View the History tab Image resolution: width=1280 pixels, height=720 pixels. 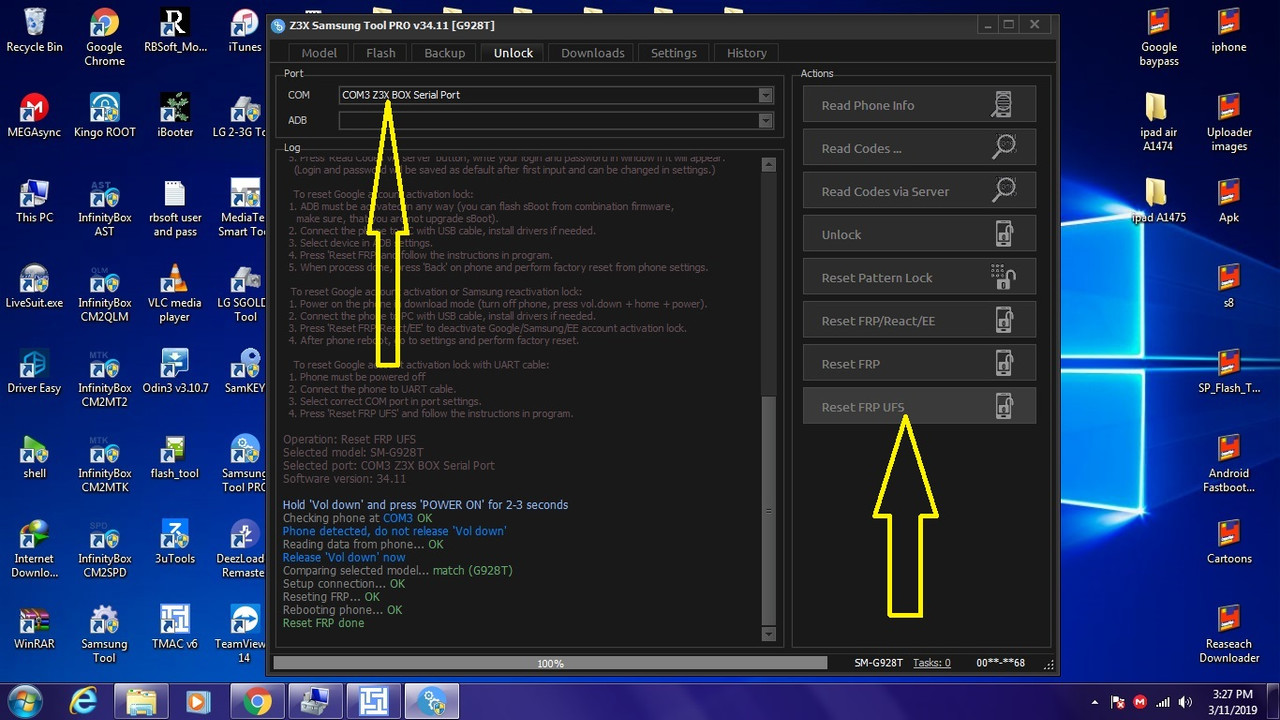point(746,53)
